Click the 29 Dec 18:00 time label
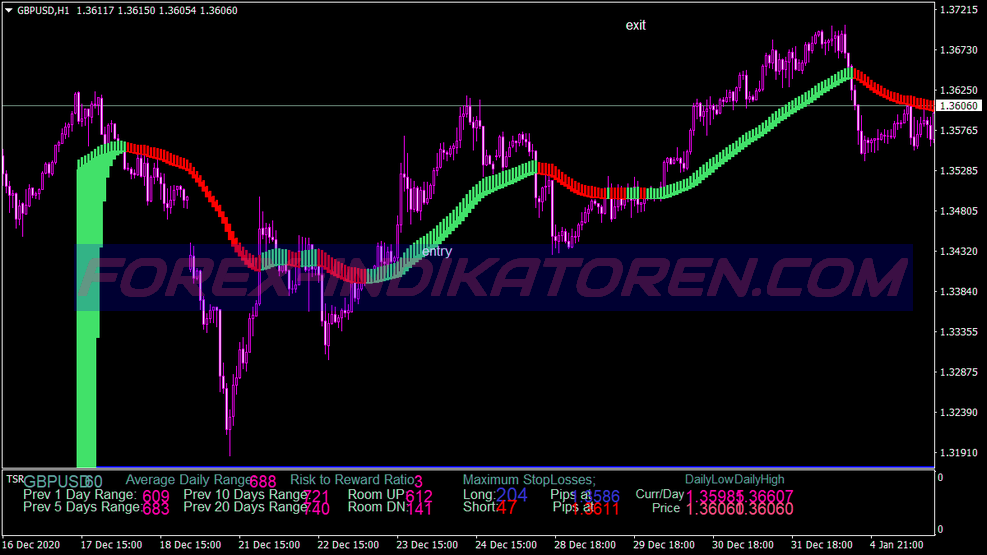The image size is (987, 555). [664, 545]
